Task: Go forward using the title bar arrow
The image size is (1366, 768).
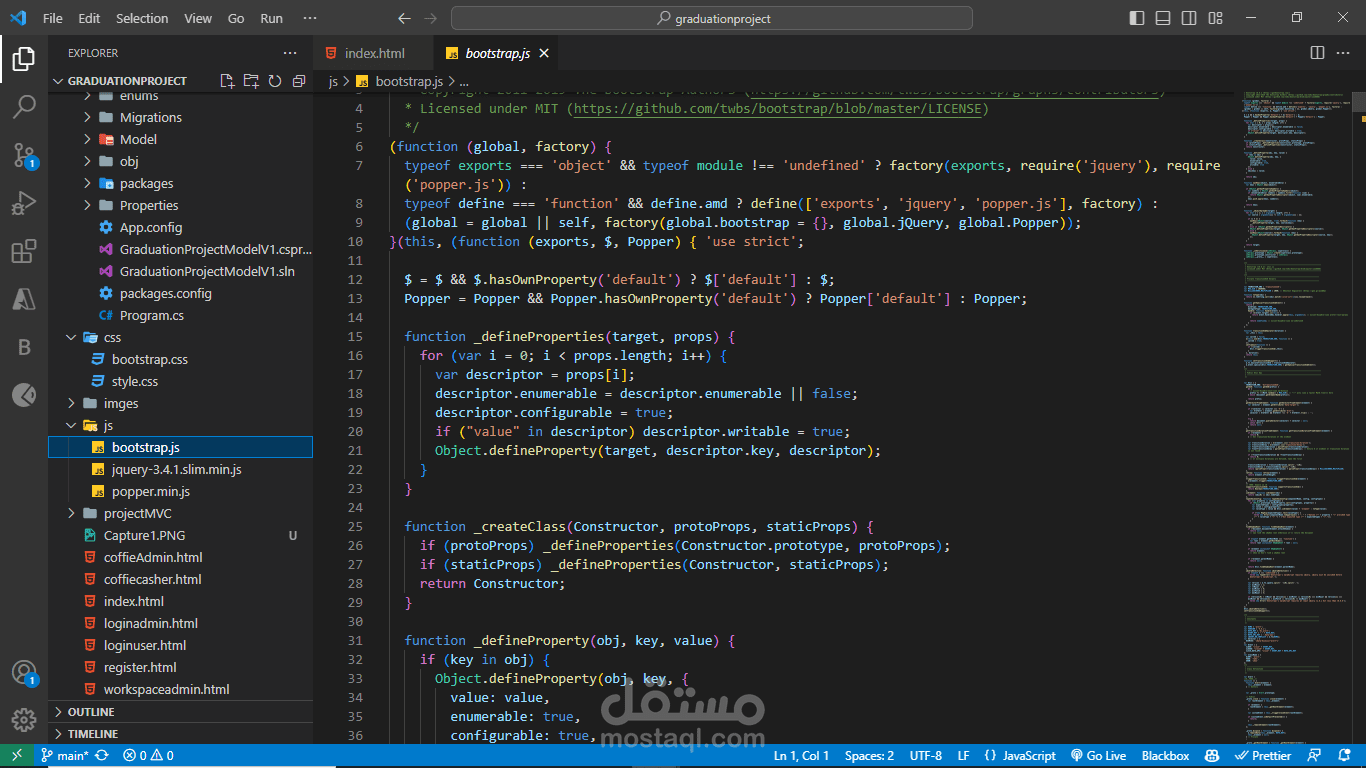Action: (430, 18)
